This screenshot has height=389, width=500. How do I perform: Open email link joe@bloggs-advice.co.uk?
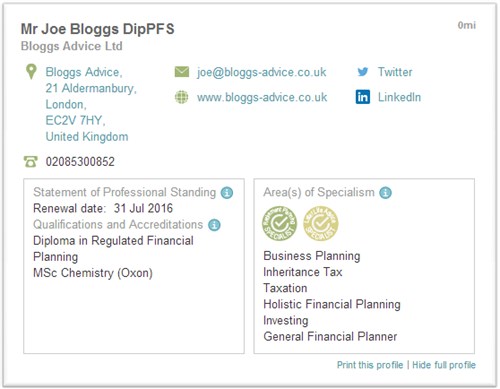coord(262,72)
